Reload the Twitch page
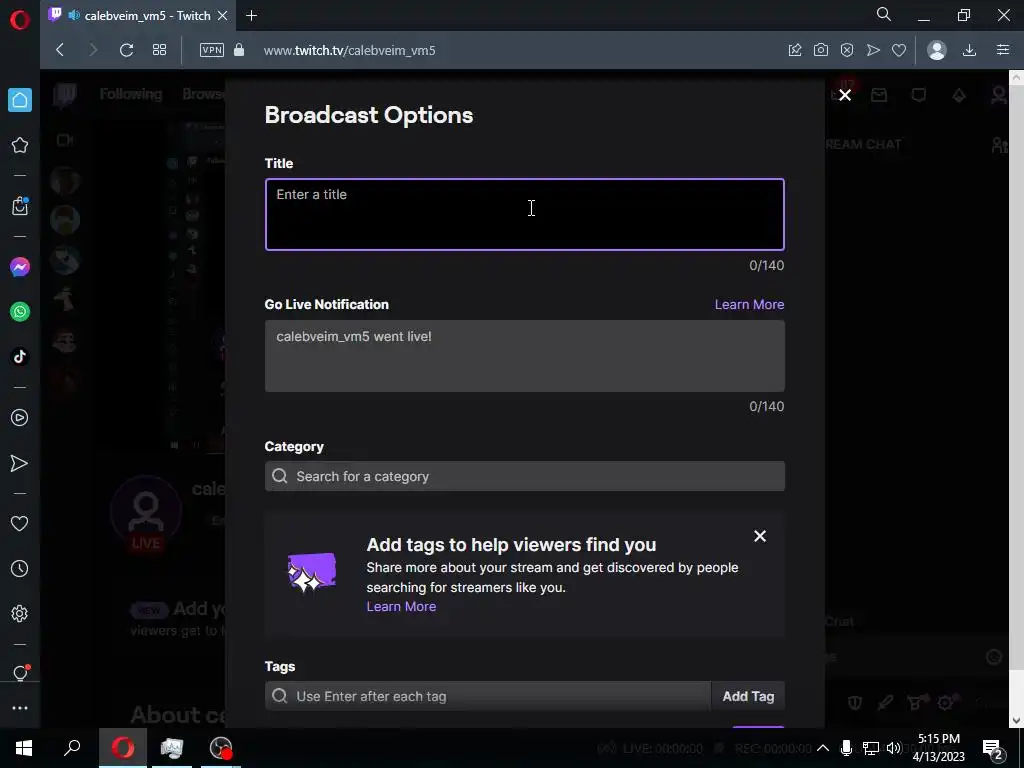Screen dimensions: 1024x768 point(126,50)
